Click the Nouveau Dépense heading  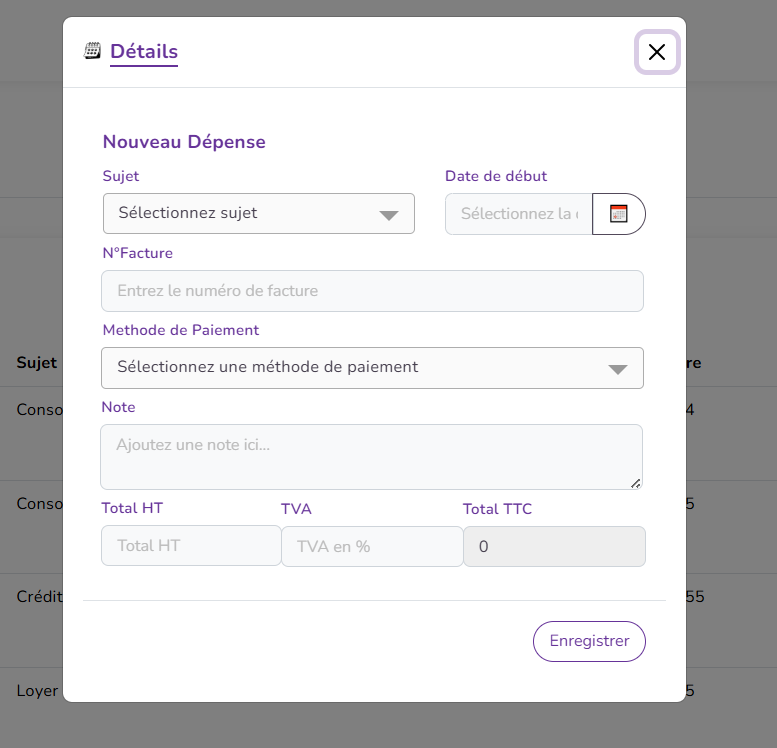tap(184, 142)
